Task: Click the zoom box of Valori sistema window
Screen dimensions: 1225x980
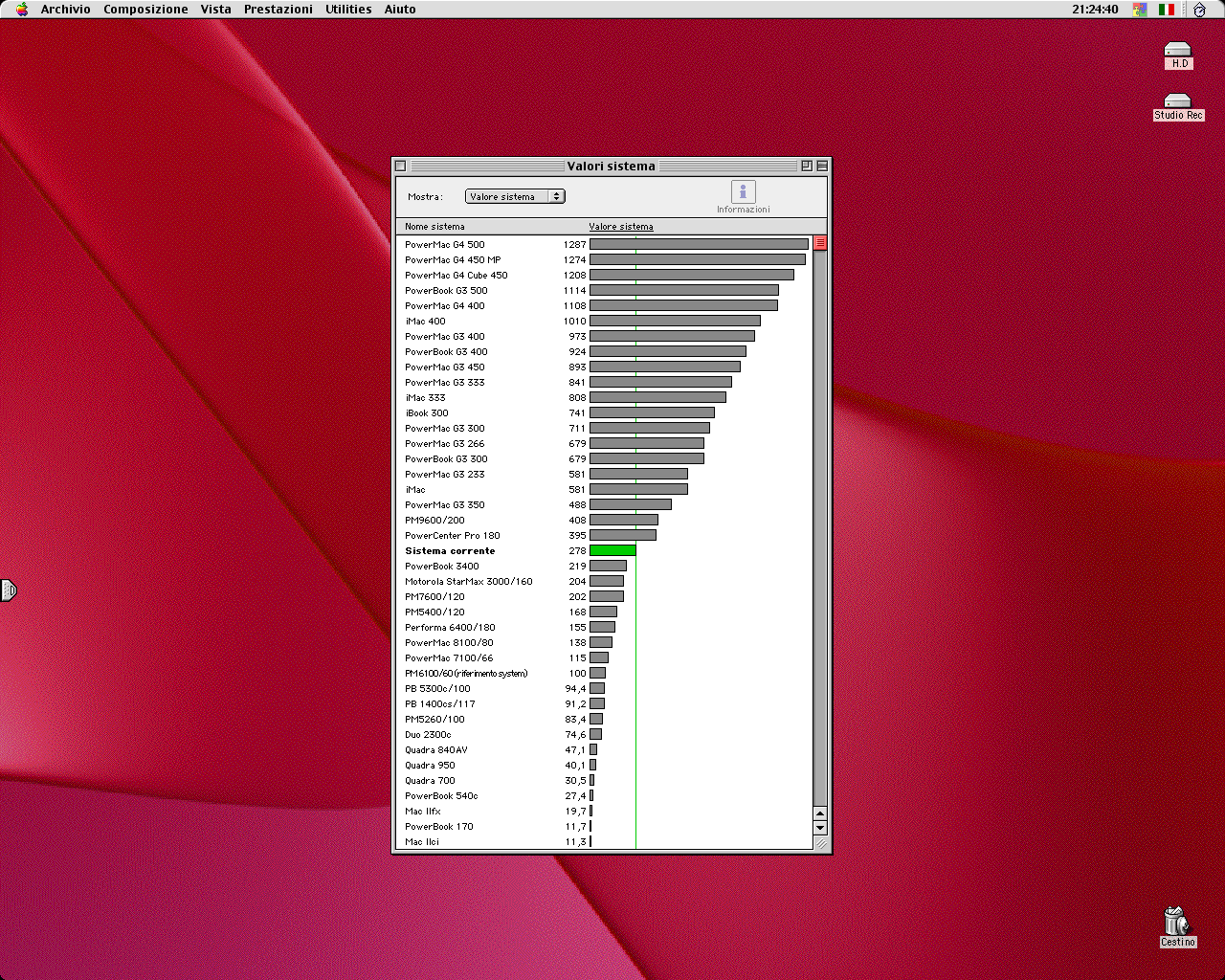Action: 807,166
